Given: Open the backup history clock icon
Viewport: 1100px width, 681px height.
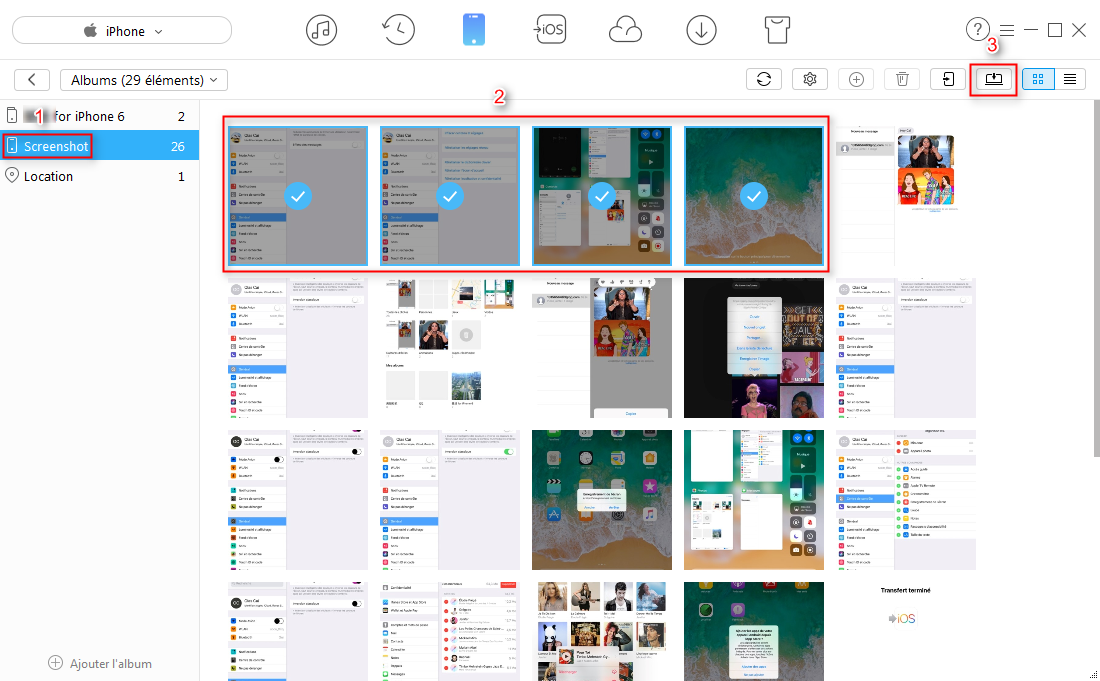Looking at the screenshot, I should (398, 31).
